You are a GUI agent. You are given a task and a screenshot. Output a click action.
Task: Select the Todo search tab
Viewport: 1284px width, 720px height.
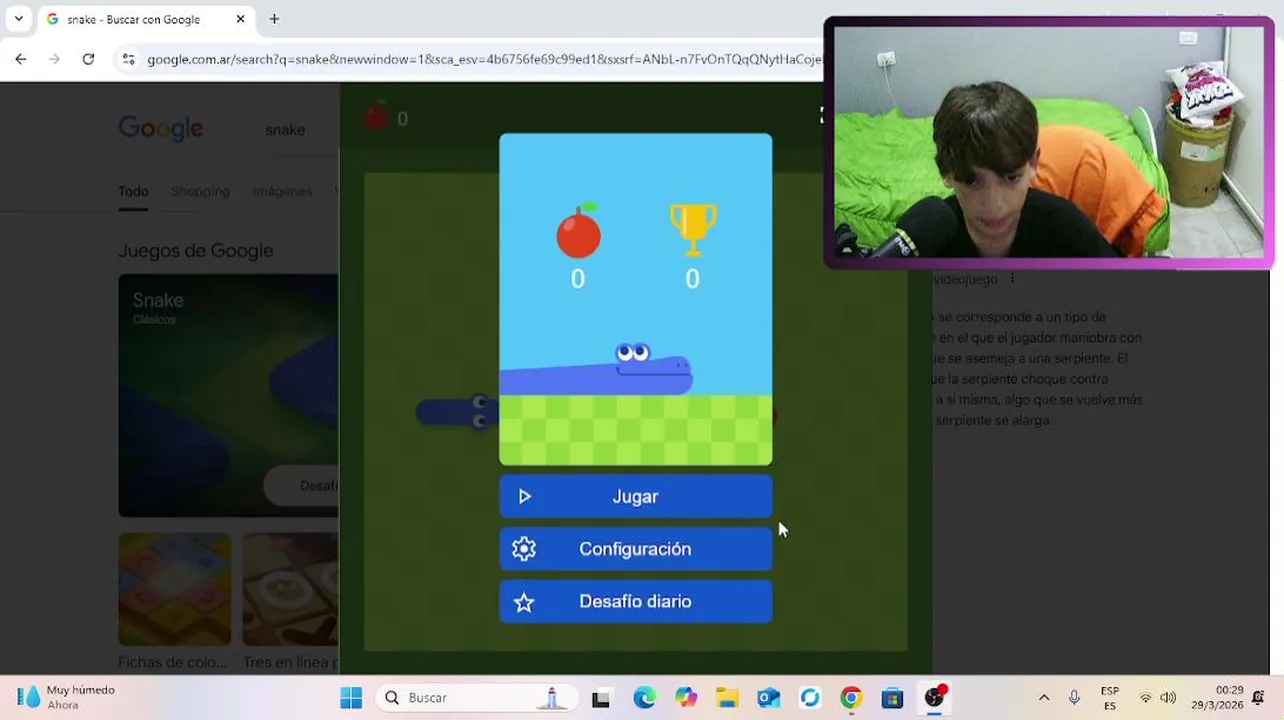click(133, 191)
